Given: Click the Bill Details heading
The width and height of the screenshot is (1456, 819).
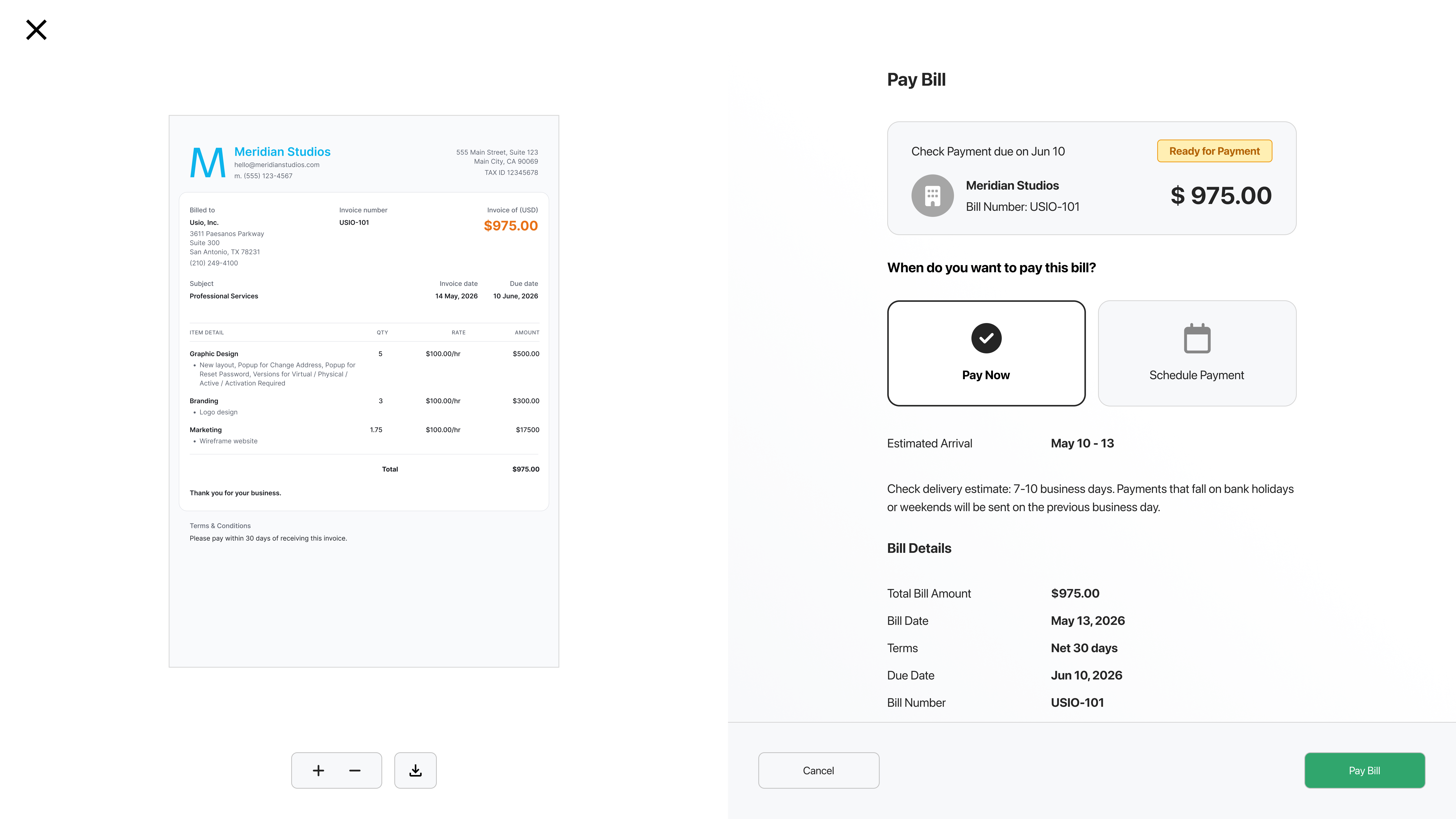Looking at the screenshot, I should coord(919,548).
